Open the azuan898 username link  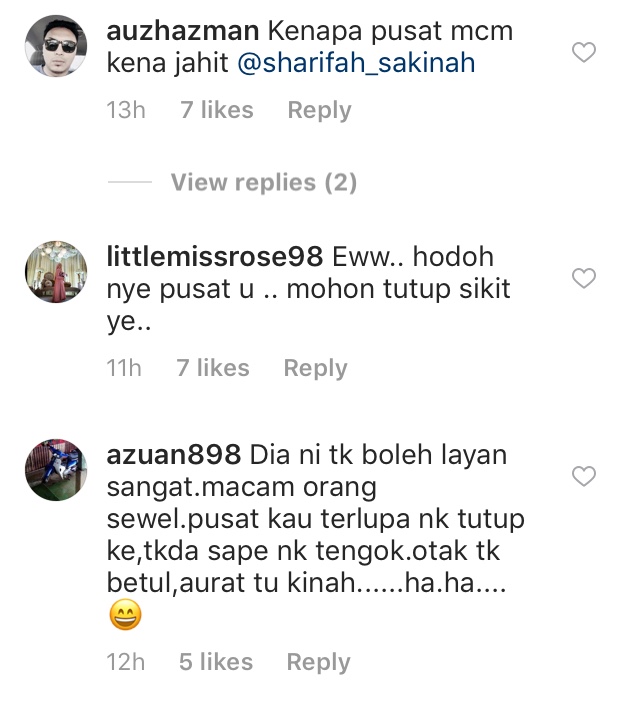pos(174,454)
